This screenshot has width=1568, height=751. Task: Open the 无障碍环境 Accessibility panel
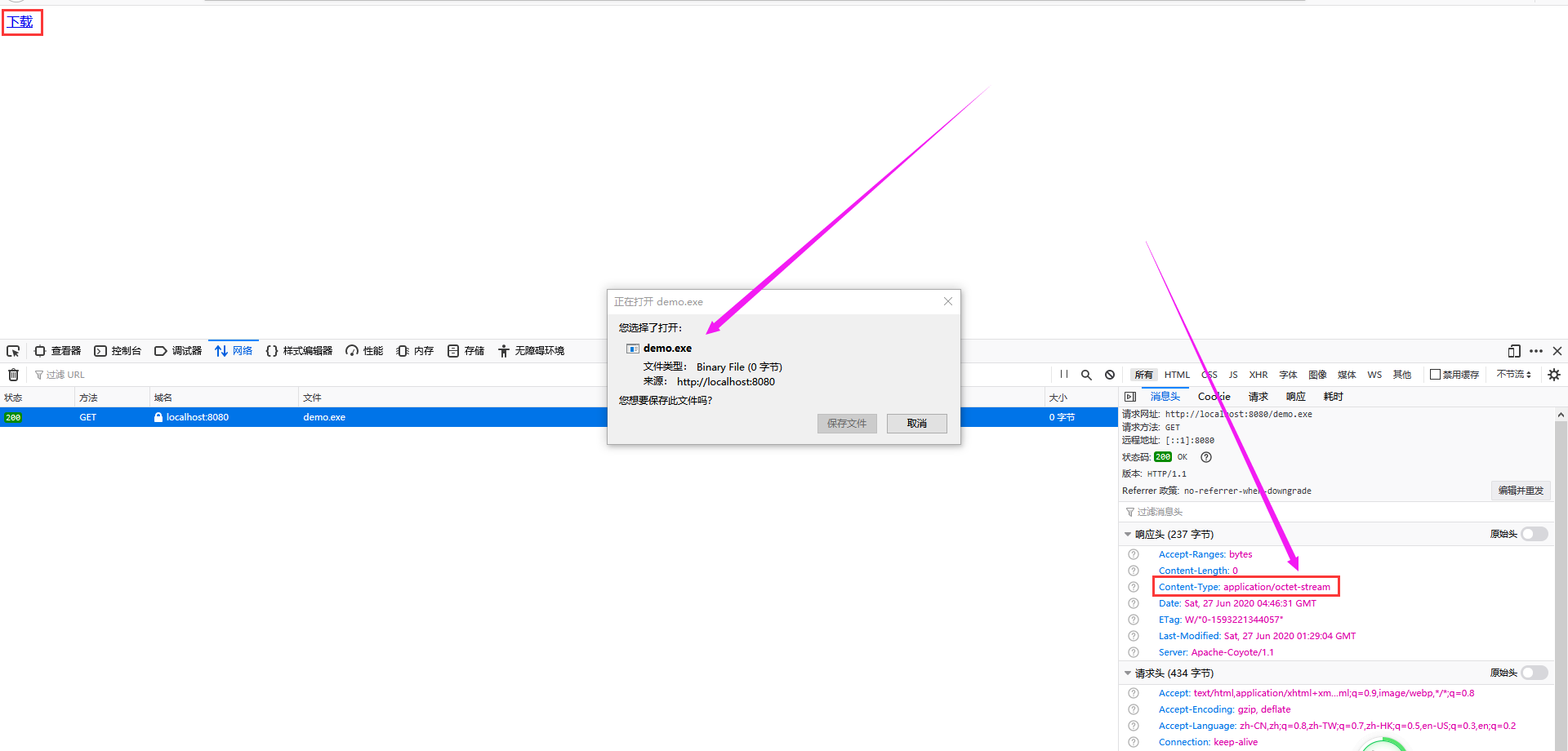[x=531, y=351]
